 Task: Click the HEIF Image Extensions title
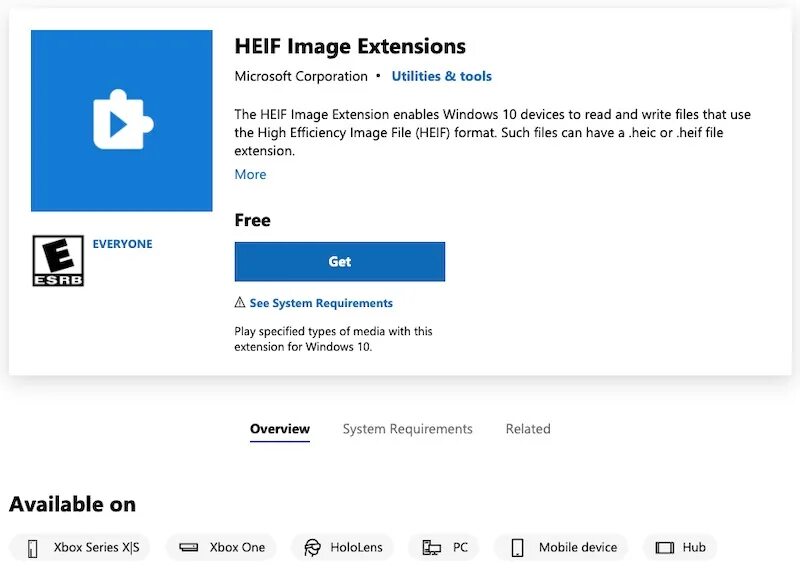pyautogui.click(x=350, y=46)
